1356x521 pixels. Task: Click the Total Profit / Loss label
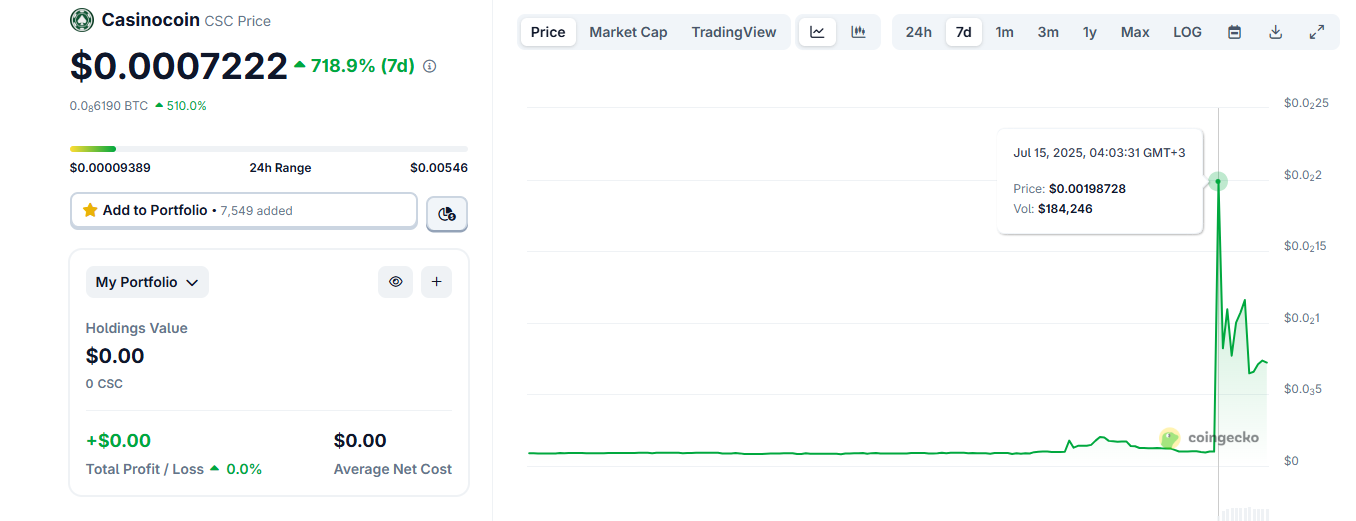click(x=145, y=469)
